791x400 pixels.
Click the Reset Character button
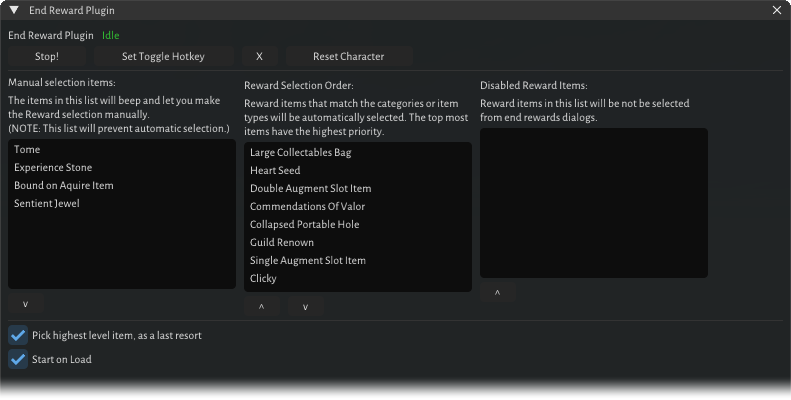click(349, 56)
